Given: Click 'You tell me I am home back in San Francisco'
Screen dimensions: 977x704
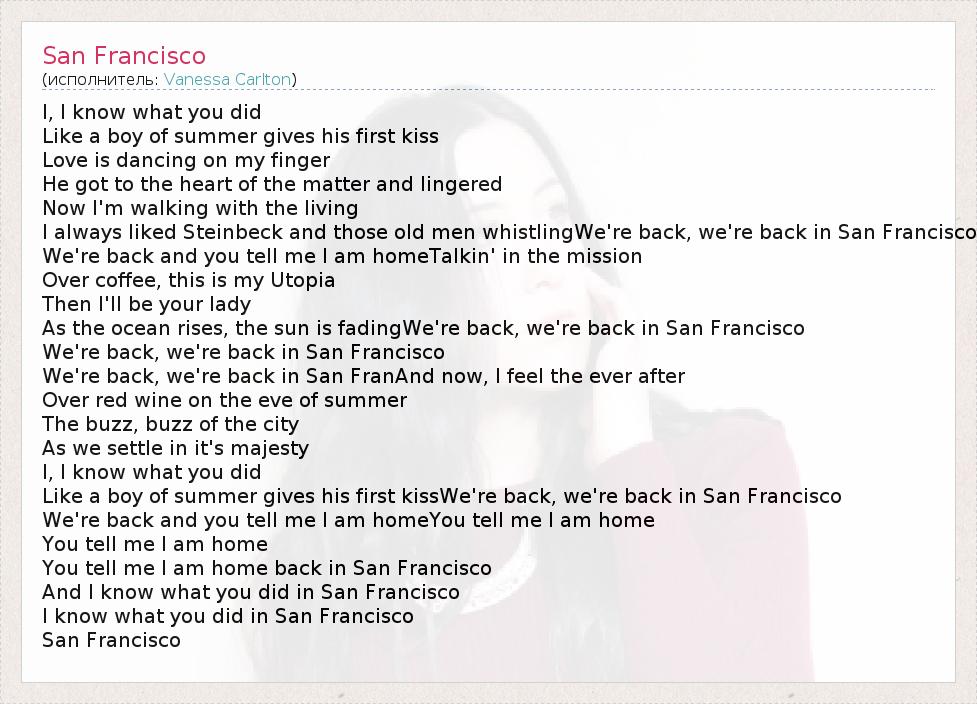Looking at the screenshot, I should click(x=267, y=568).
